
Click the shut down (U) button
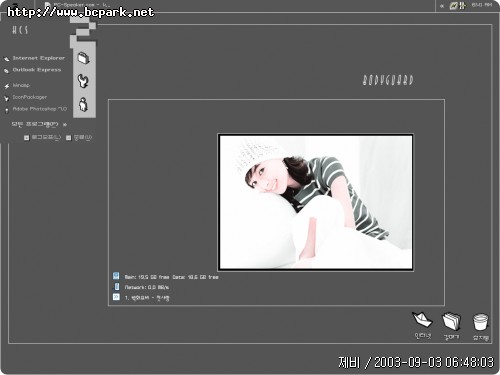79,137
